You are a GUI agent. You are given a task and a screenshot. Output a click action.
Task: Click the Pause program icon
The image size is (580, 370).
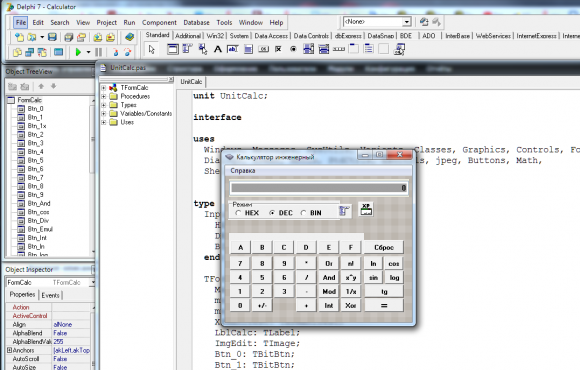[x=98, y=52]
